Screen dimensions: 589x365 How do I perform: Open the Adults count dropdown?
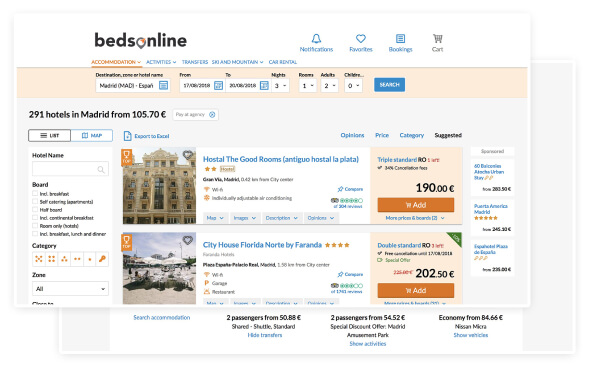tap(329, 86)
